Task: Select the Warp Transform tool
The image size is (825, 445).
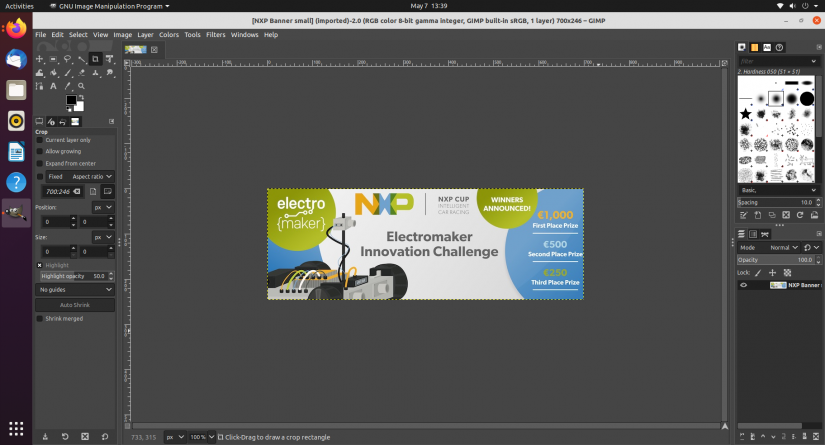Action: tap(39, 73)
